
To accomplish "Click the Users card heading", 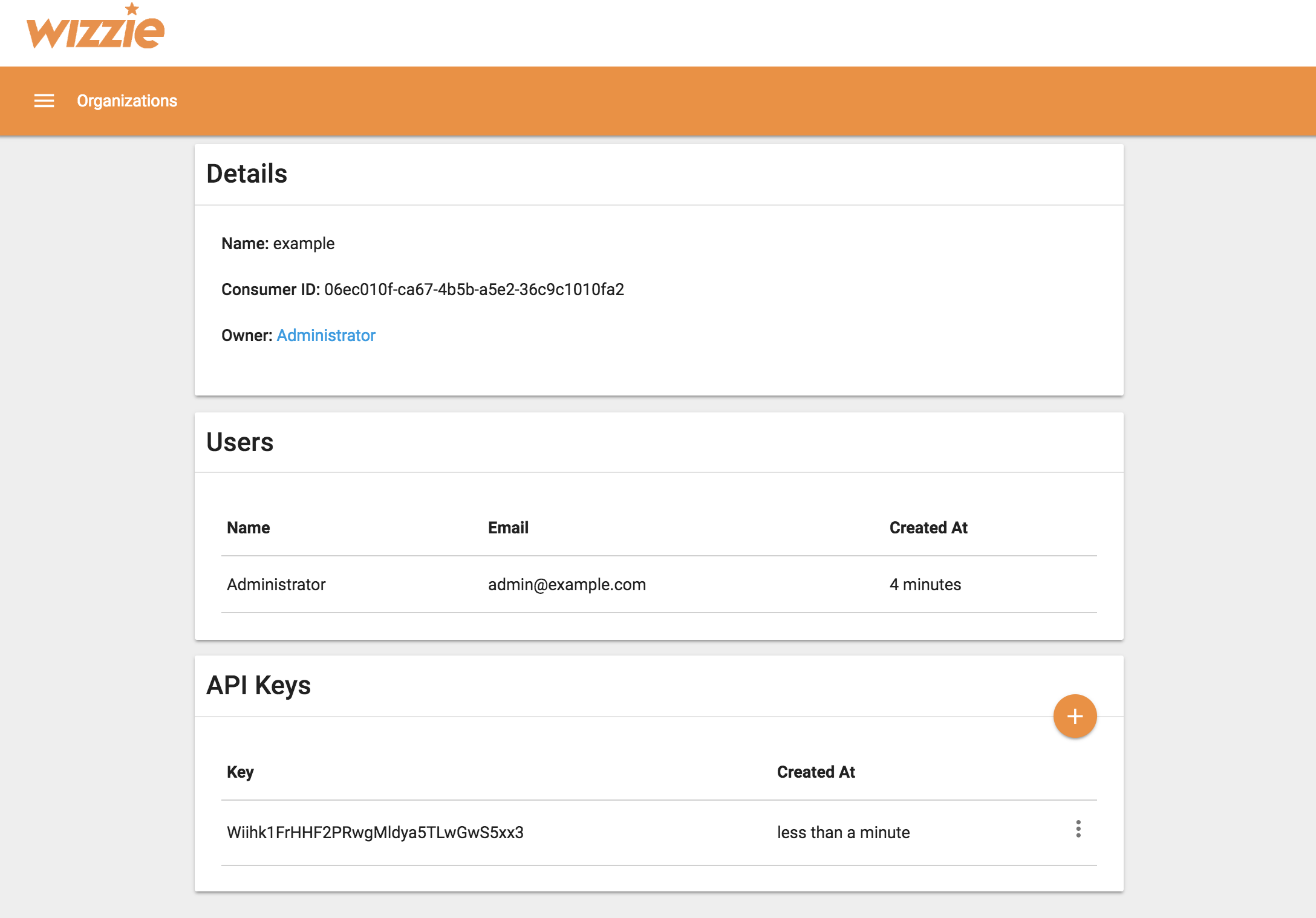I will [240, 443].
